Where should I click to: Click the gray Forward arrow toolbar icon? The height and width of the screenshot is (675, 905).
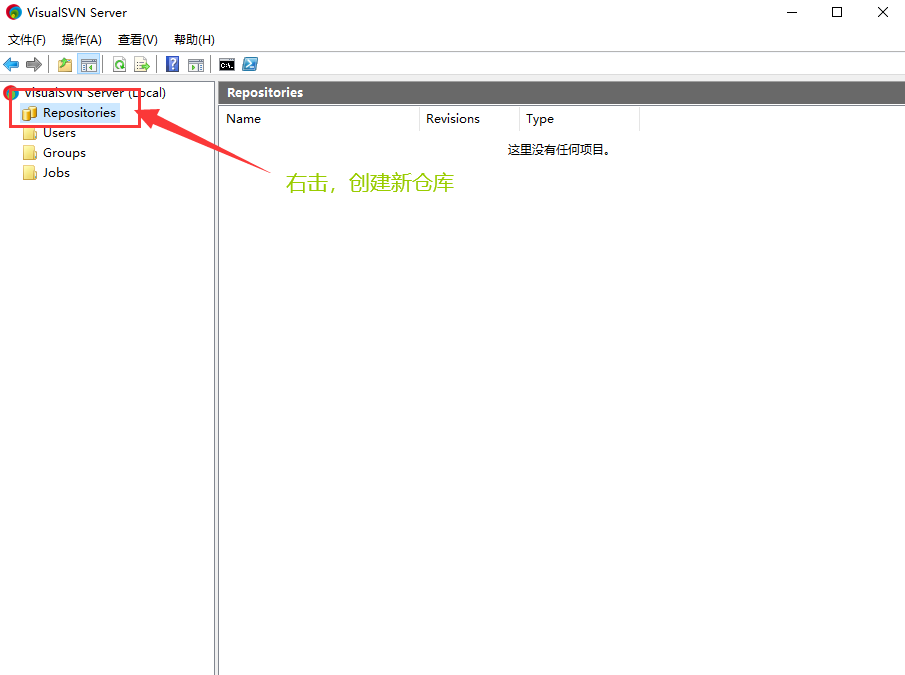[x=34, y=65]
